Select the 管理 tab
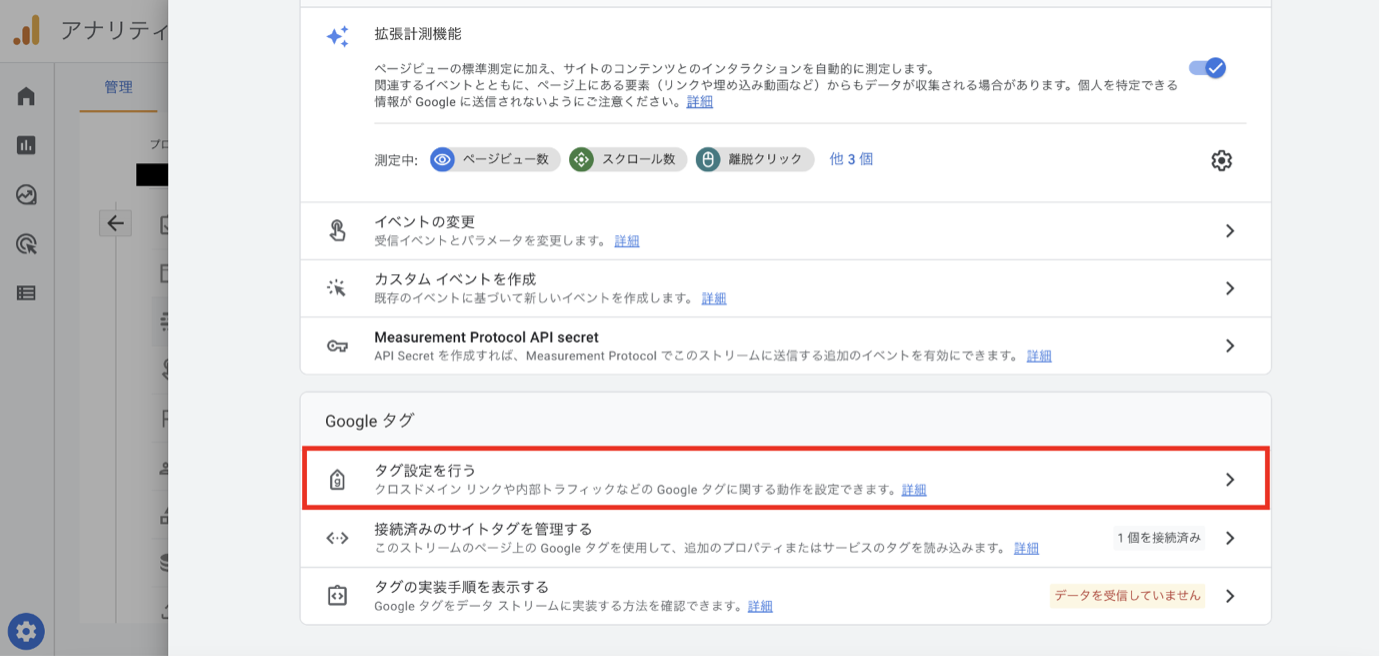 [118, 87]
